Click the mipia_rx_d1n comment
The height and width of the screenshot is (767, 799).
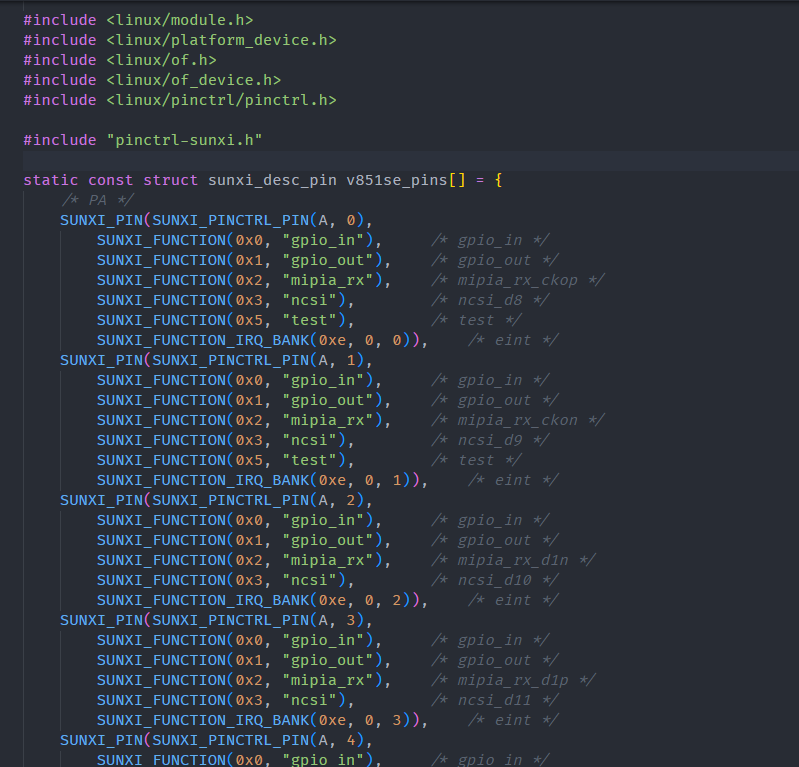(x=513, y=560)
